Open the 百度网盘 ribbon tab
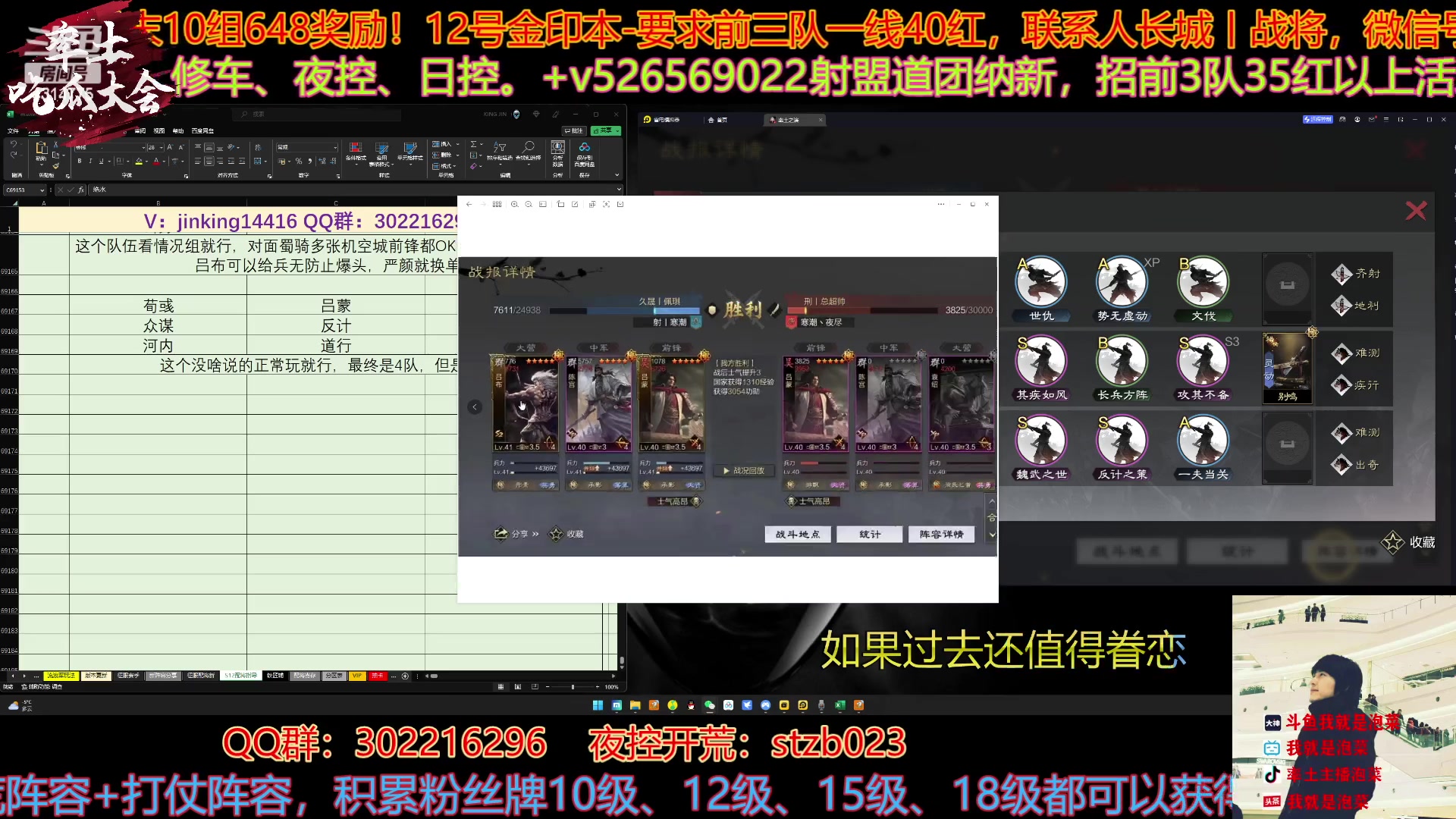The width and height of the screenshot is (1456, 819). click(x=202, y=130)
